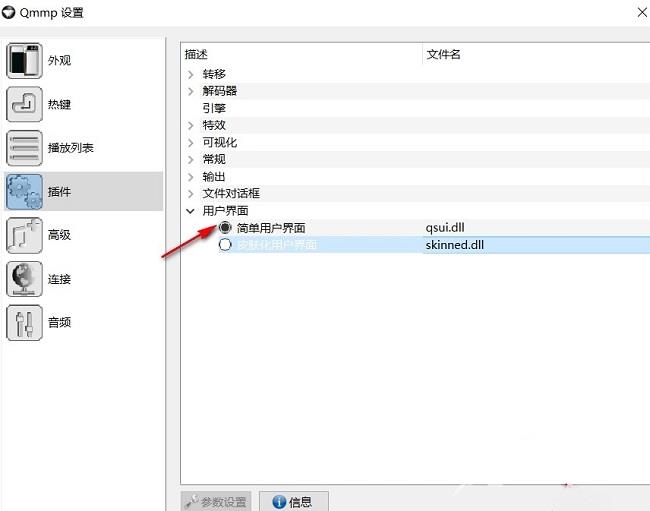Expand the 特效 effects category
The image size is (650, 511).
point(191,125)
